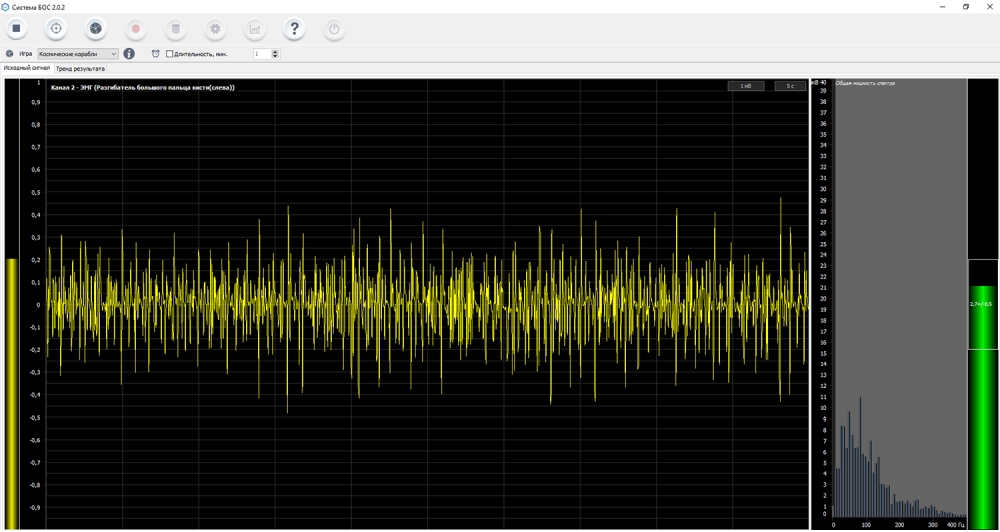Decrease duration with the spinner down arrow
This screenshot has width=1000, height=532.
click(276, 57)
